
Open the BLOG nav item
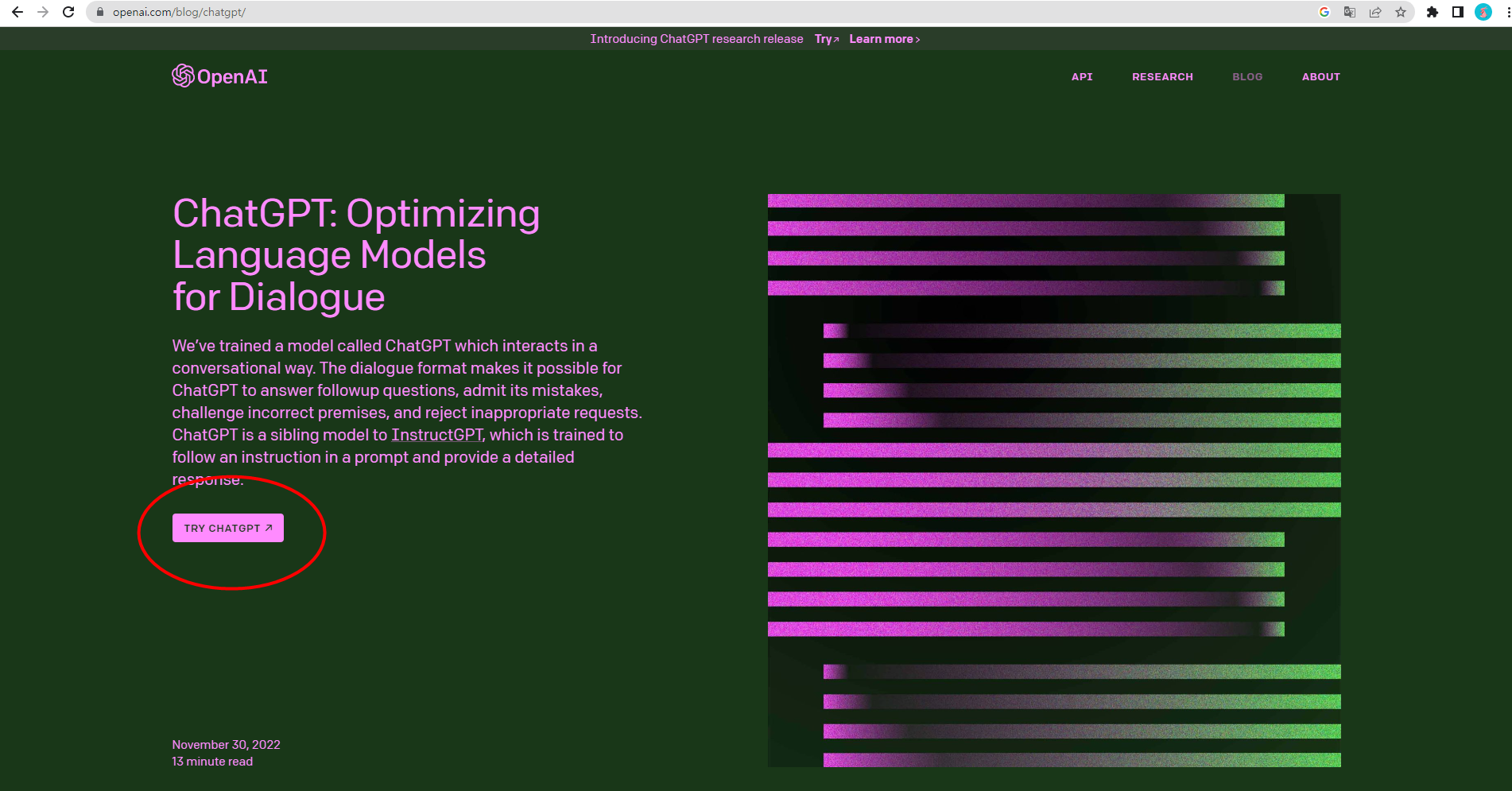click(x=1247, y=77)
